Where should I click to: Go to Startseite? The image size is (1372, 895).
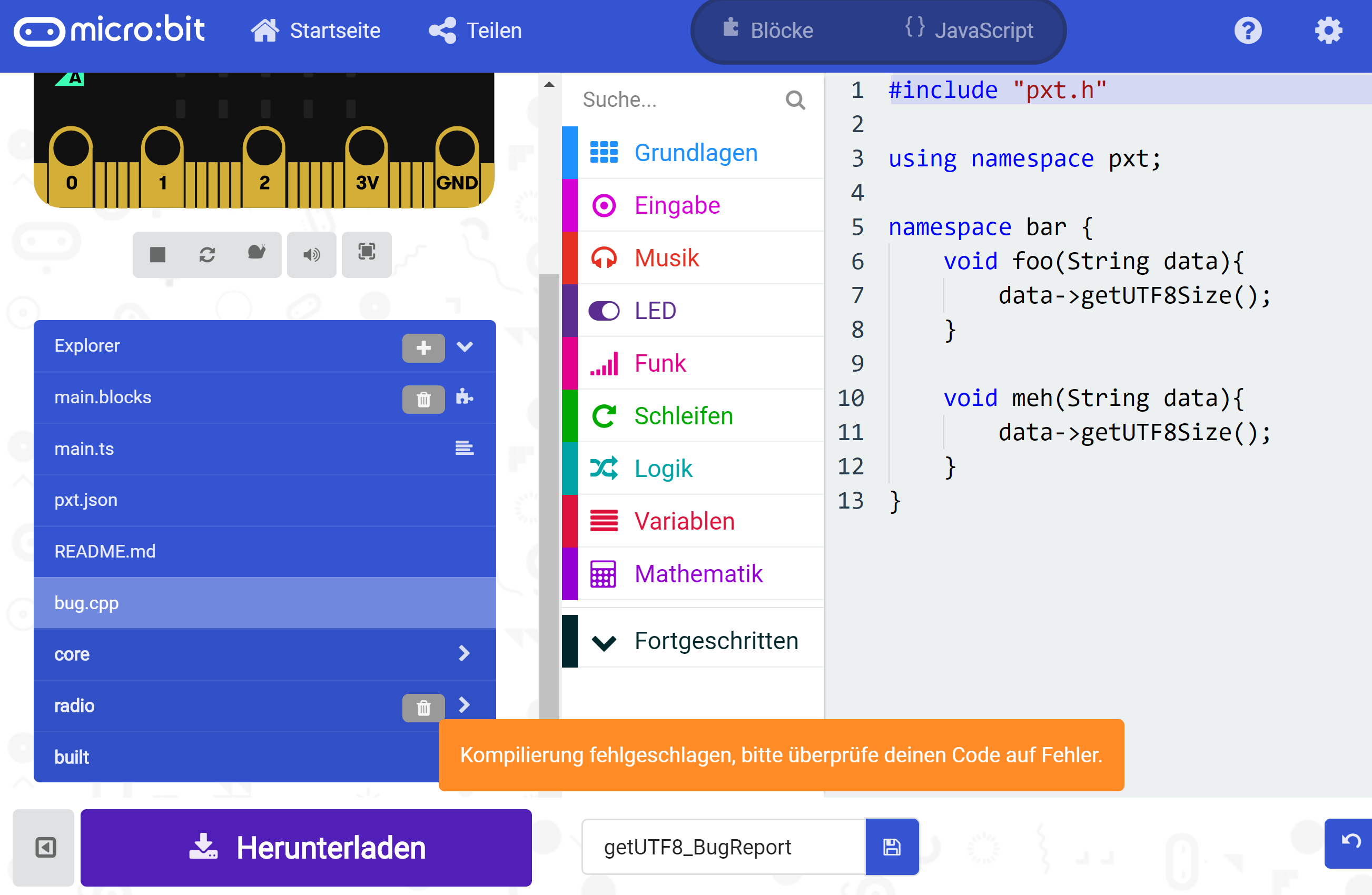pos(316,30)
